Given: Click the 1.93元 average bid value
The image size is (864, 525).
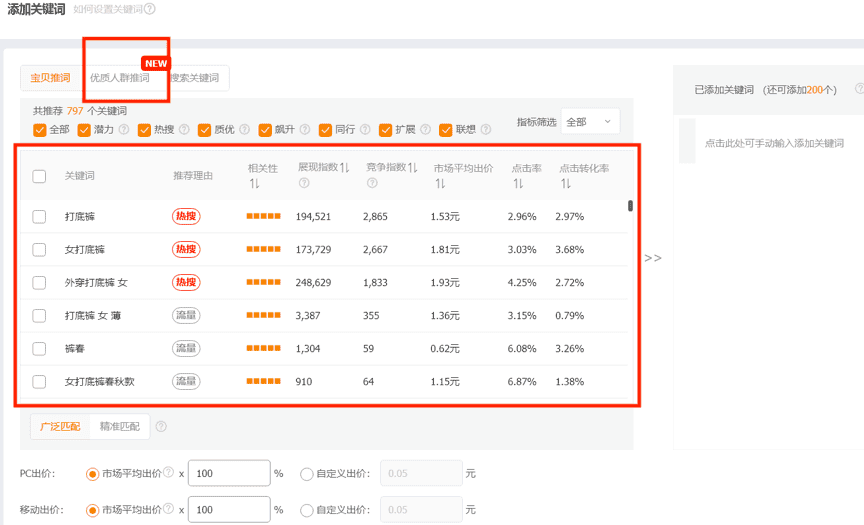Looking at the screenshot, I should (x=445, y=283).
